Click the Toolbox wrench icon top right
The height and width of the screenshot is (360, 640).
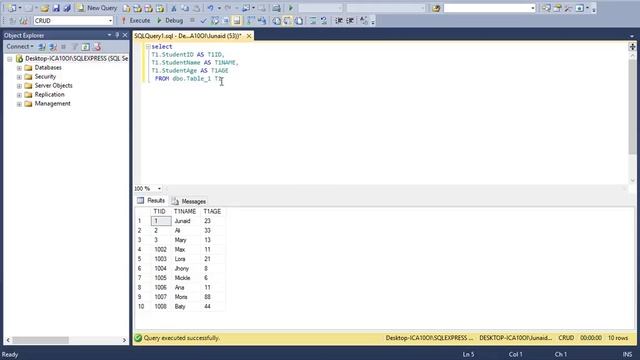(568, 8)
